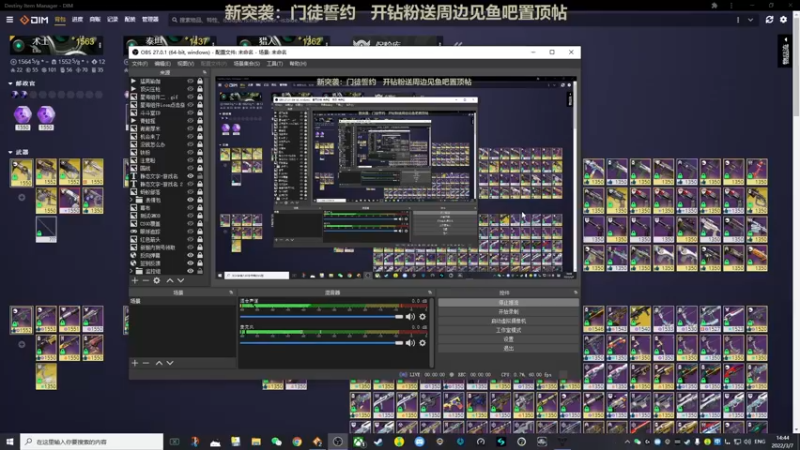This screenshot has height=450, width=800.
Task: Open the DIM header three-dot menu
Action: pos(738,20)
